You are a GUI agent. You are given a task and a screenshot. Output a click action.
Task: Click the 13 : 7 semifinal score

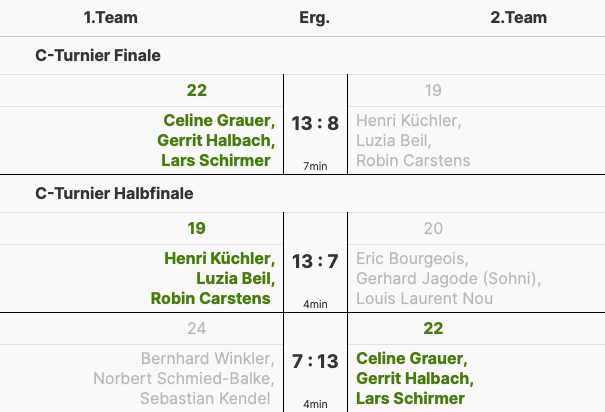point(315,262)
